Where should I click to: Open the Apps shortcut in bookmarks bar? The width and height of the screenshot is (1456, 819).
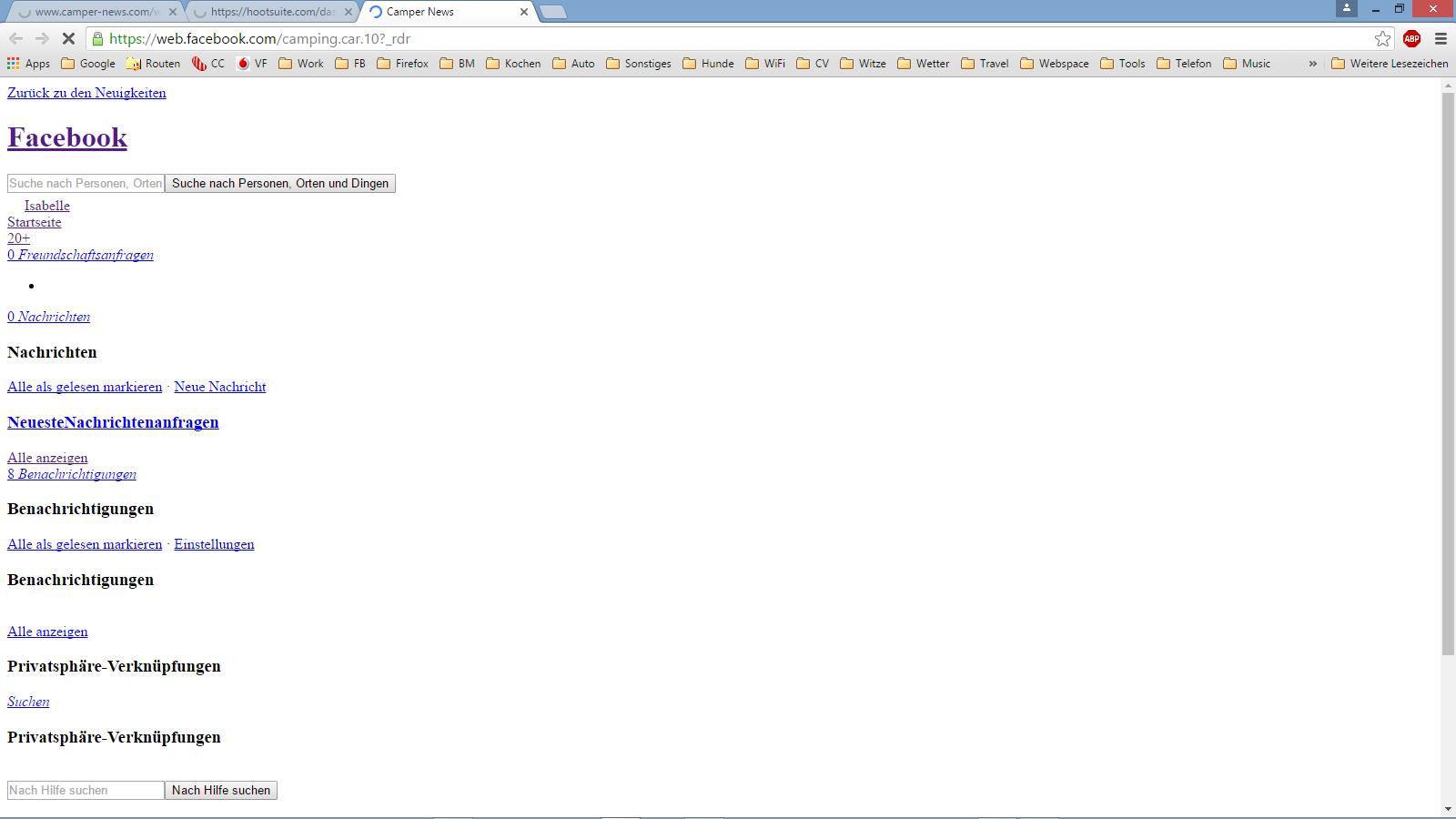(28, 64)
